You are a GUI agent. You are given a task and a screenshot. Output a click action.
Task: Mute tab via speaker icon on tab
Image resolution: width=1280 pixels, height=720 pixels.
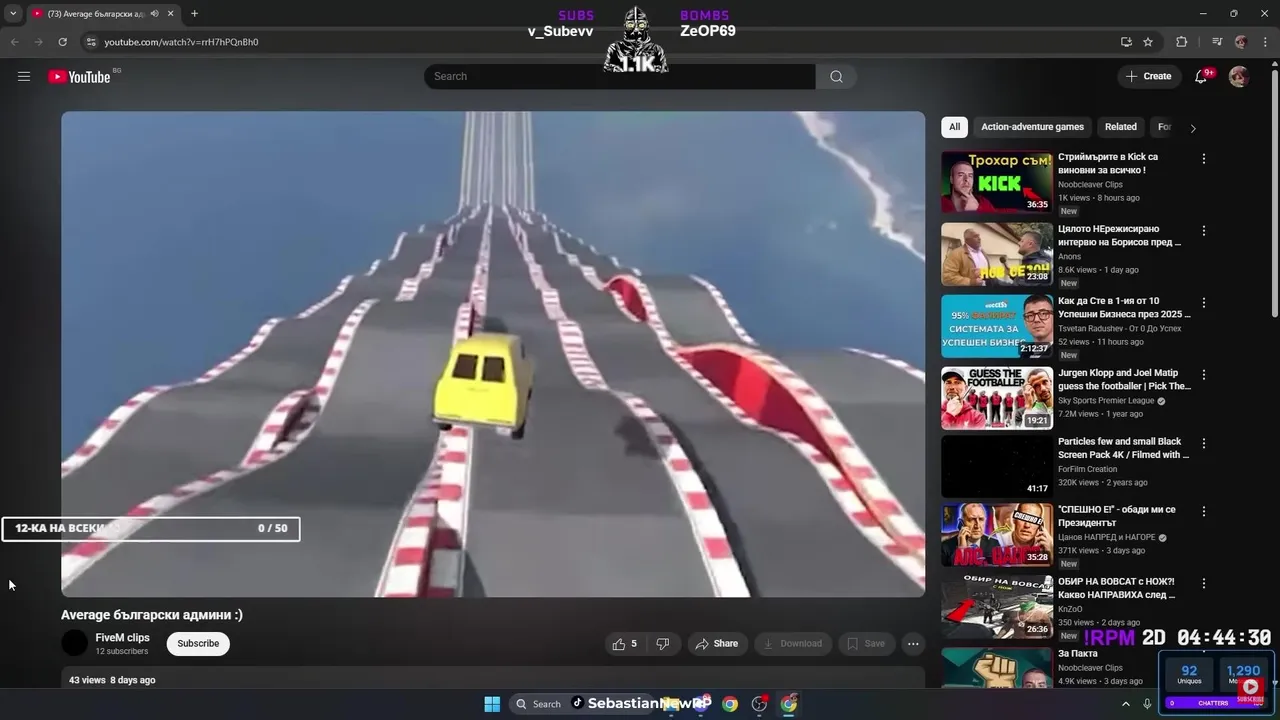tap(154, 14)
